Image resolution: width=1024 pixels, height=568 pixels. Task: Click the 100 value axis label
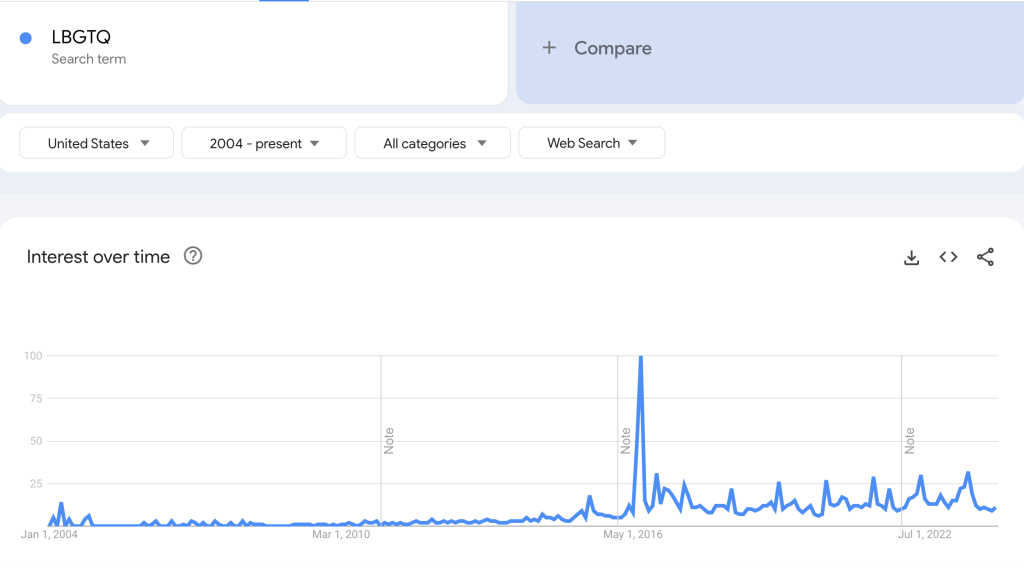pyautogui.click(x=33, y=356)
